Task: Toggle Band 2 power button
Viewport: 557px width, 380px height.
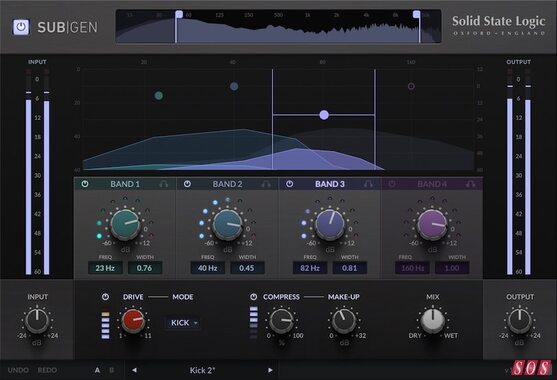Action: coord(187,184)
